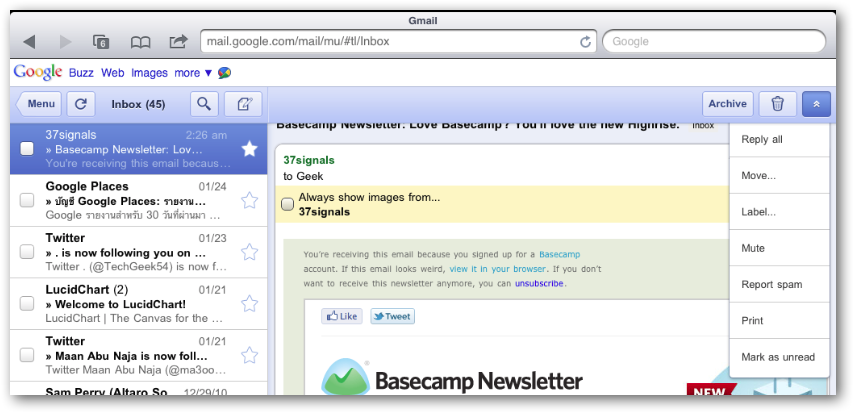Open the Menu button
The width and height of the screenshot is (854, 413).
39,104
